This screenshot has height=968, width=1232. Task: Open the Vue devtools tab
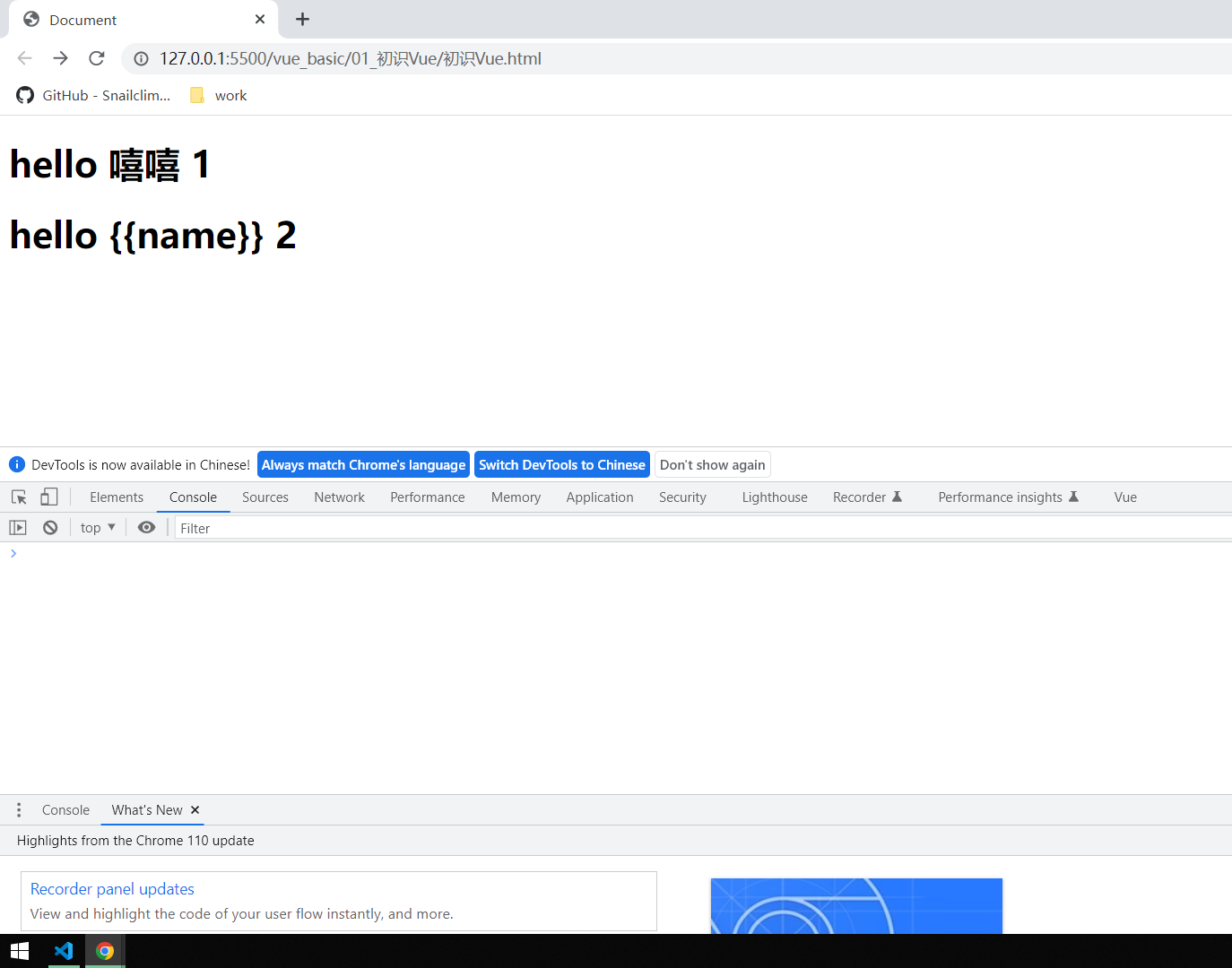pos(1125,497)
